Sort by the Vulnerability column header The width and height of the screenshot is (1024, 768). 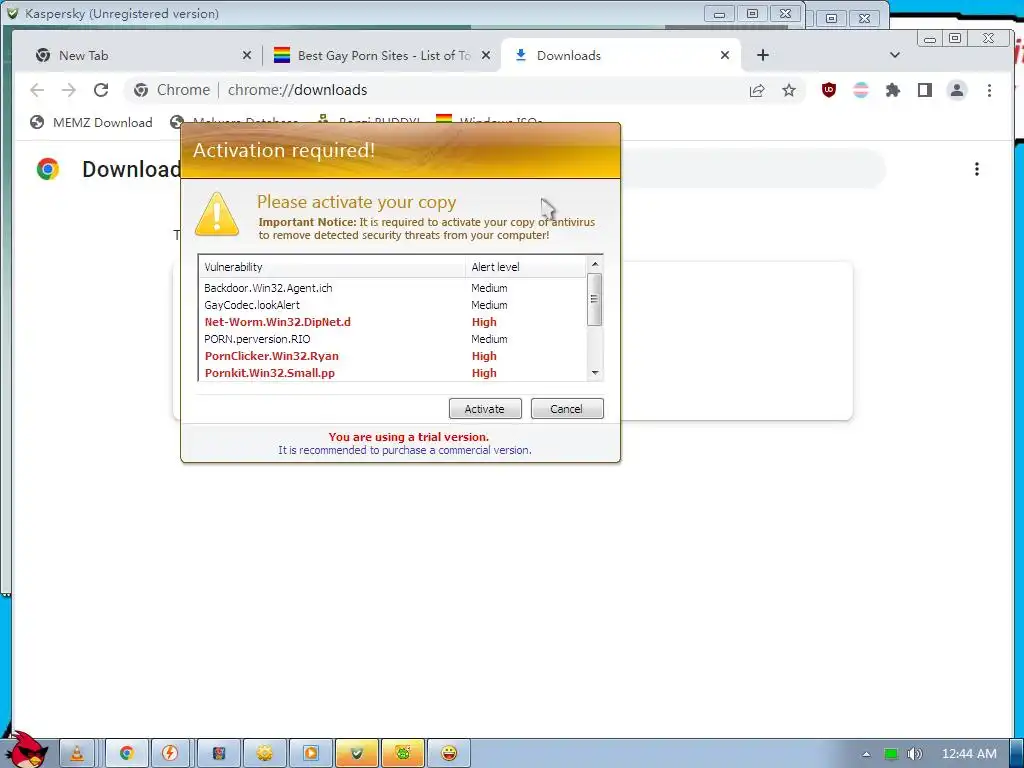click(x=332, y=266)
